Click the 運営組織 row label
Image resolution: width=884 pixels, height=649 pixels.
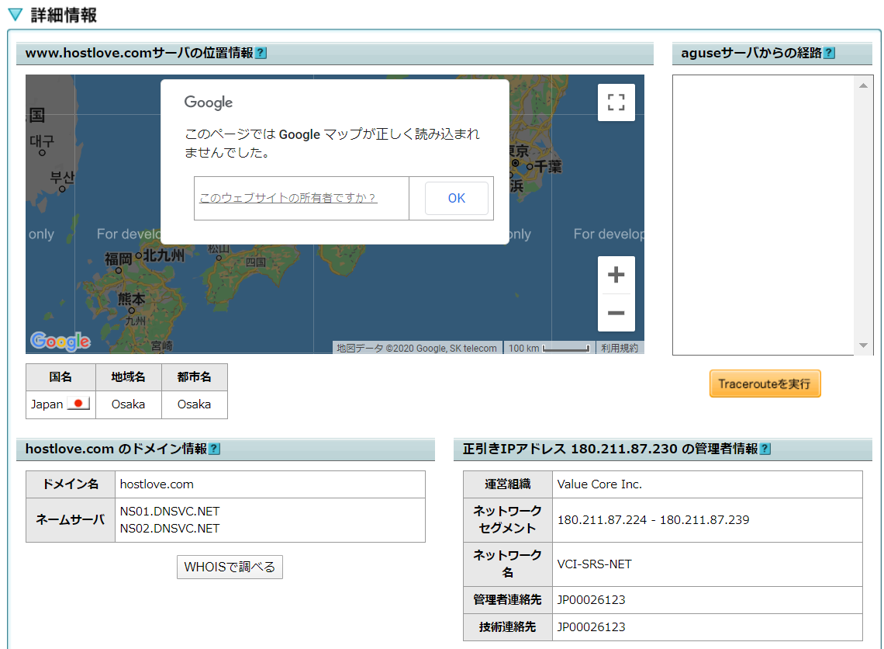pyautogui.click(x=507, y=484)
